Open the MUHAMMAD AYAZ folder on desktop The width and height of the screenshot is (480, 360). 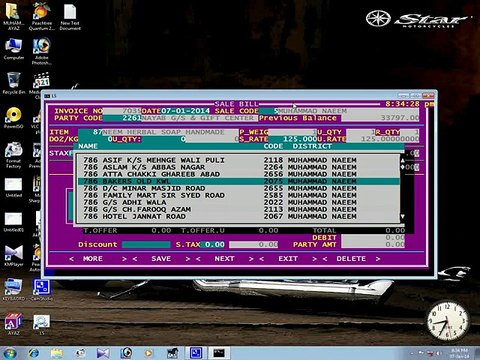coord(13,16)
